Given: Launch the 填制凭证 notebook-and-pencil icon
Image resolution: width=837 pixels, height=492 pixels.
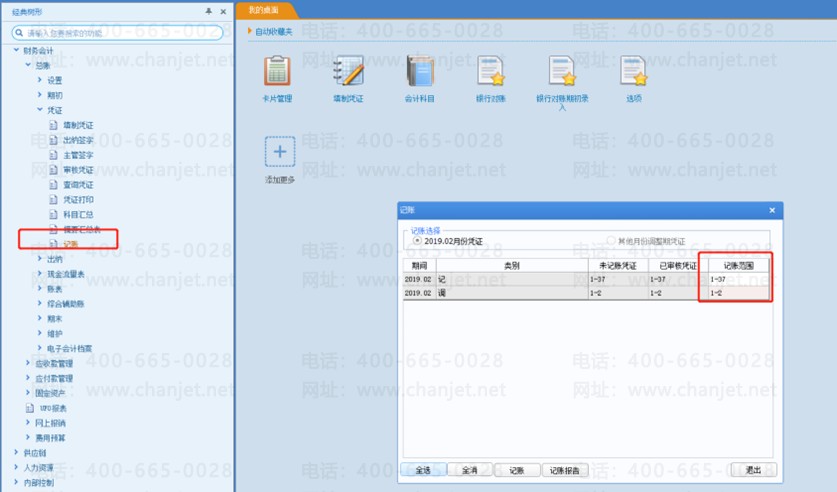Looking at the screenshot, I should pyautogui.click(x=349, y=71).
